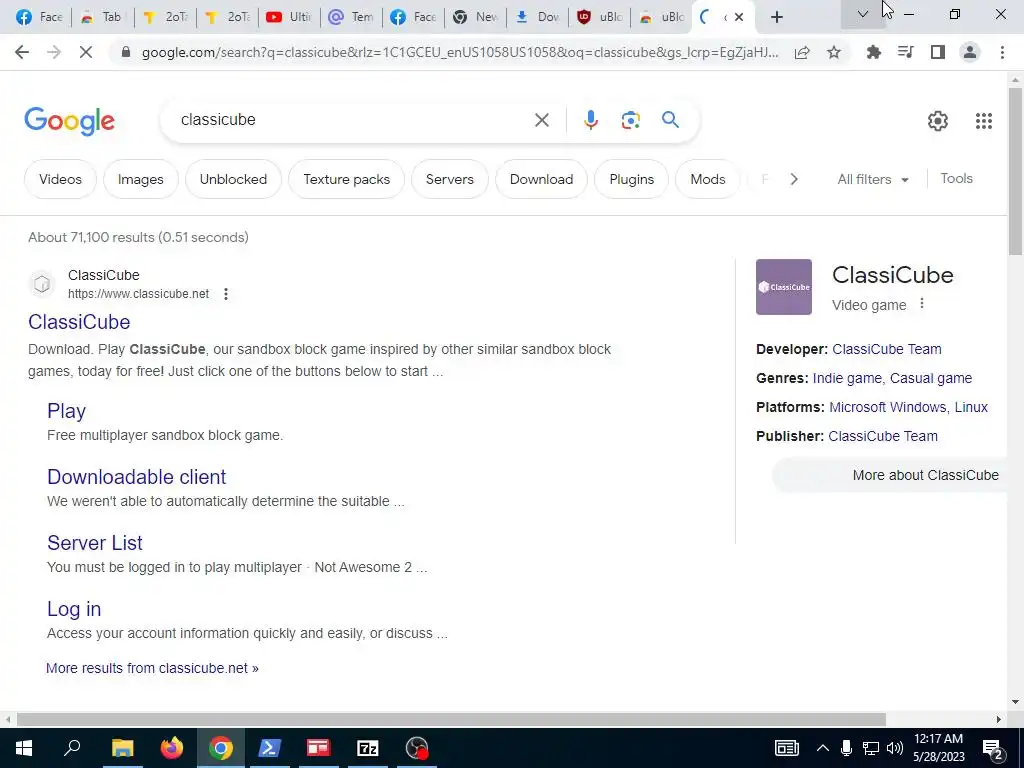Screen dimensions: 1024x768
Task: Open the Extensions puzzle icon
Action: pos(873,52)
